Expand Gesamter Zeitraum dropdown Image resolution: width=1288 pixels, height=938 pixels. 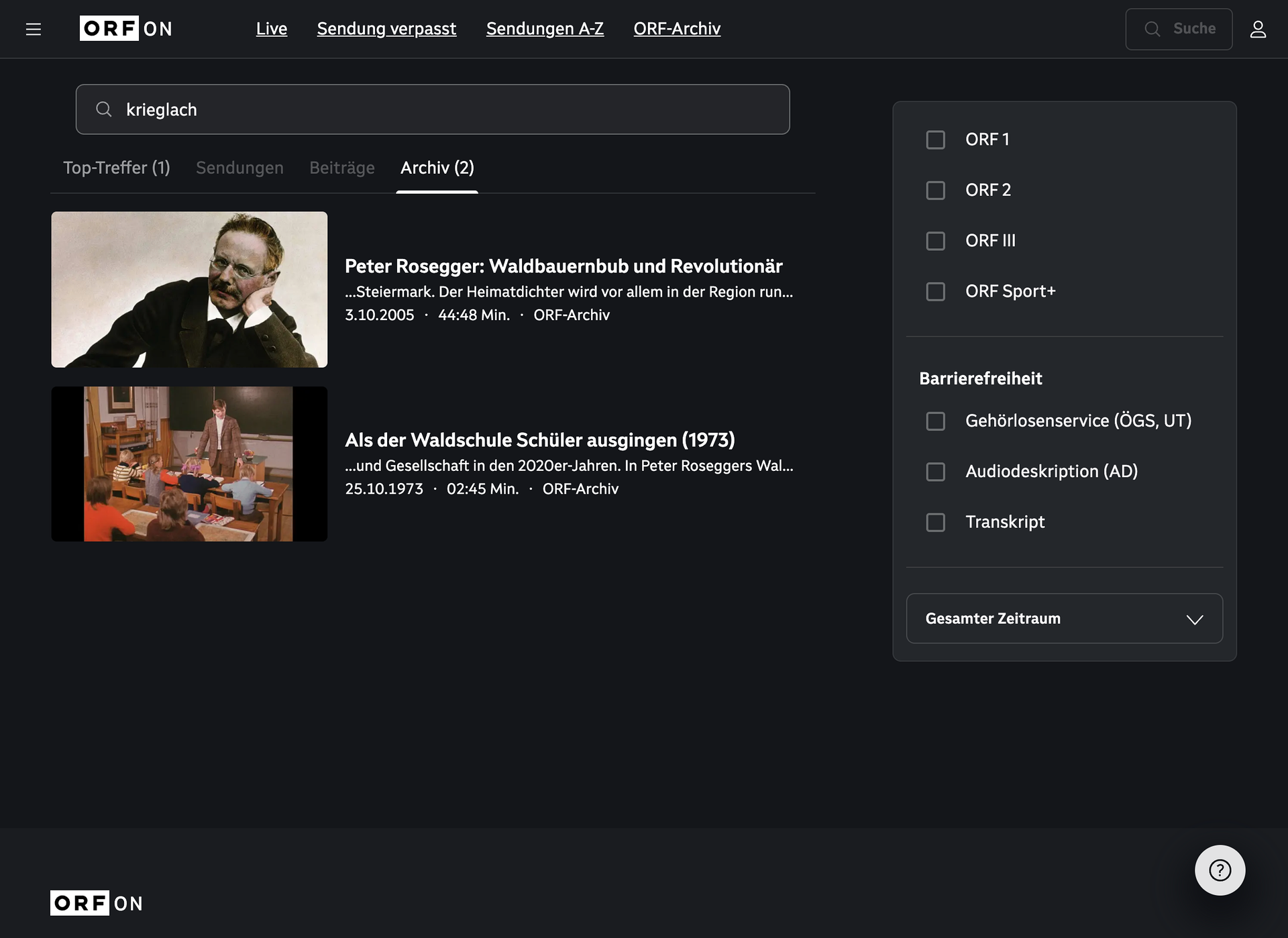point(1064,619)
